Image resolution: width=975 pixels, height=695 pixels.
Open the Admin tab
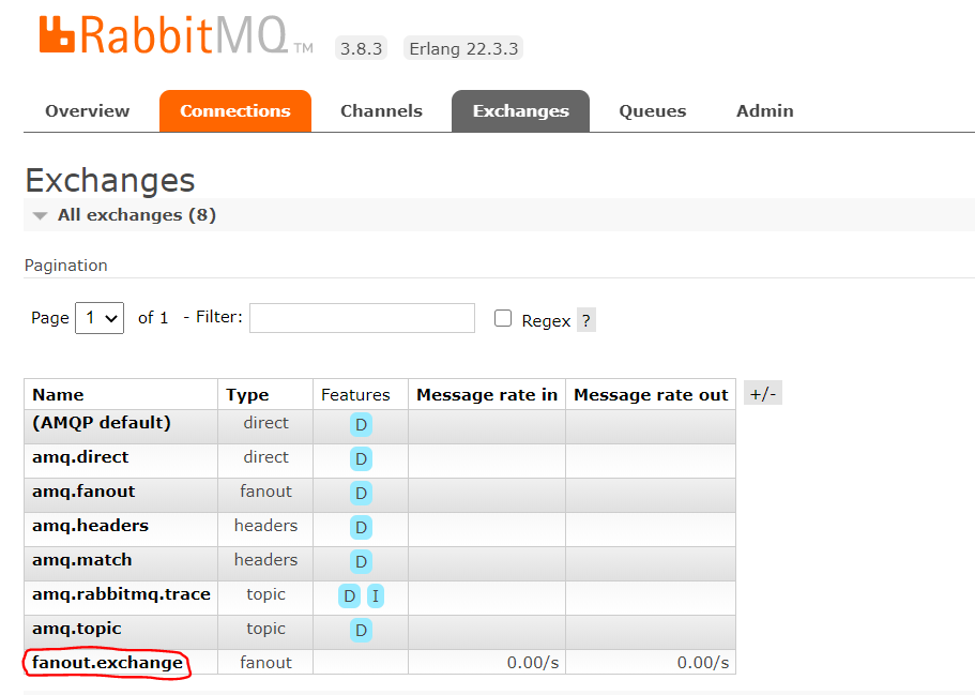click(x=764, y=111)
